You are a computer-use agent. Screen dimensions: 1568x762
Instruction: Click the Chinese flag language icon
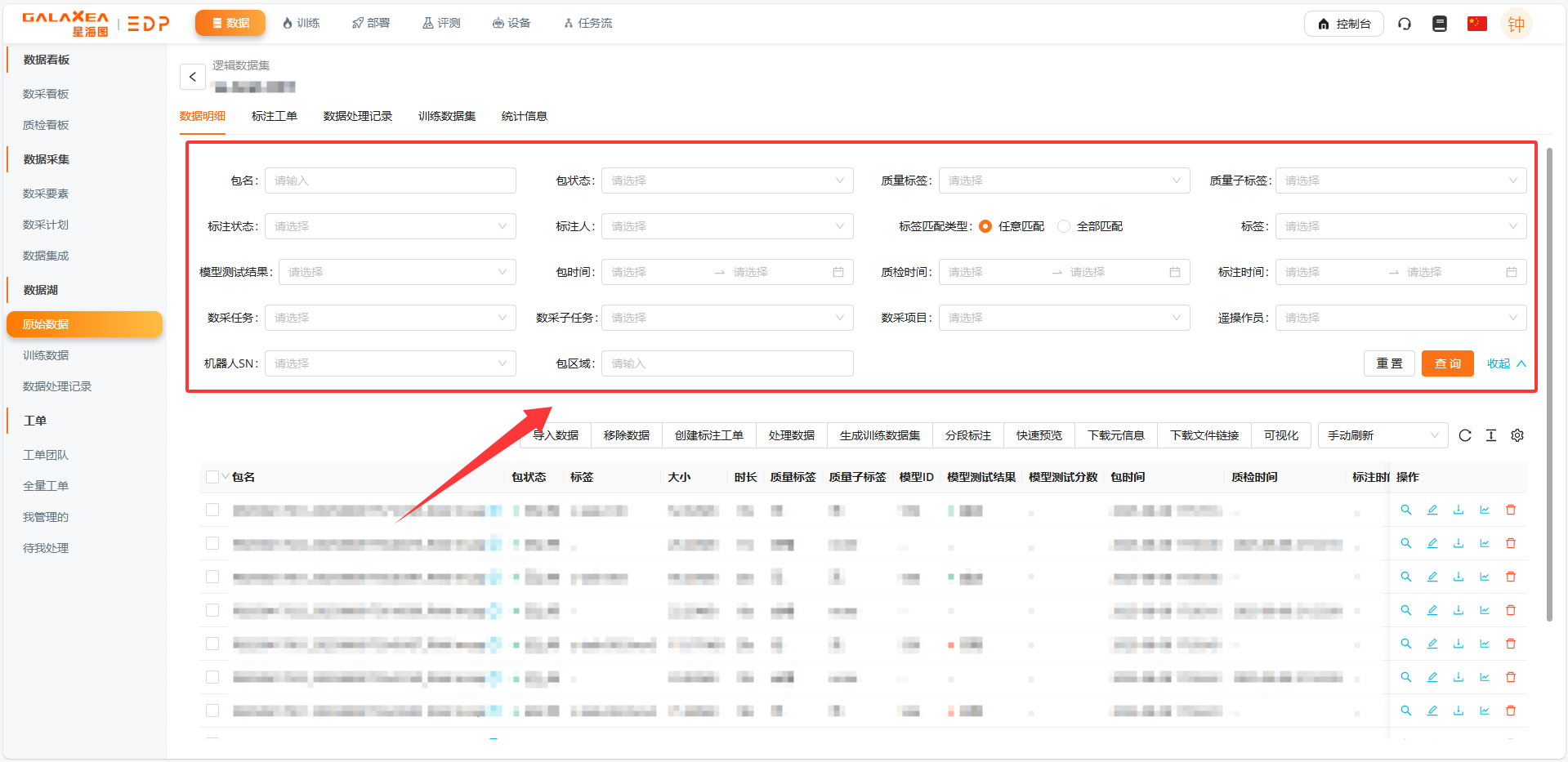[1476, 24]
